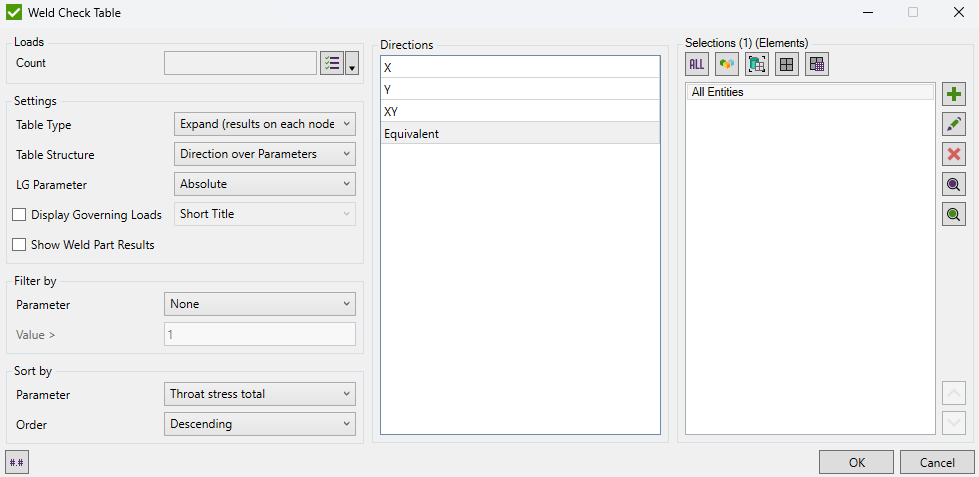Edit selection with the pencil icon
Viewport: 979px width, 477px height.
point(954,124)
